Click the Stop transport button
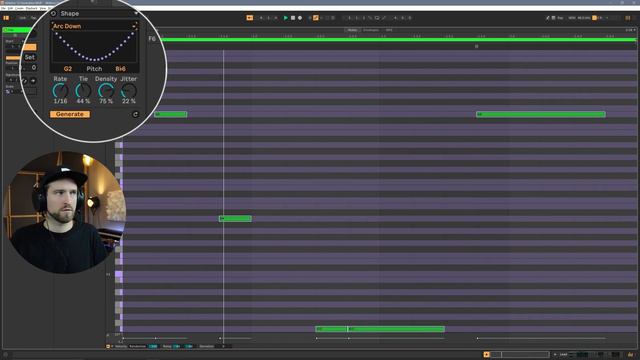This screenshot has width=640, height=360. (293, 18)
